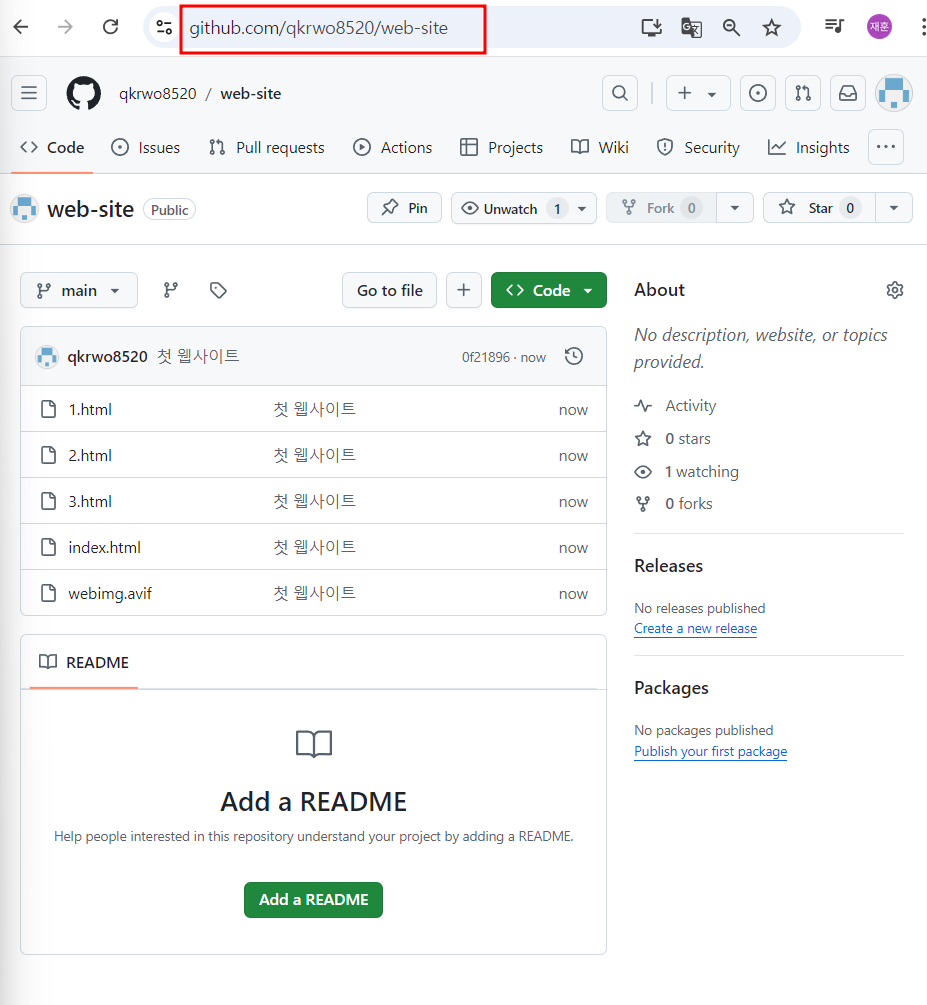This screenshot has height=1005, width=927.
Task: Open the Releases heading link
Action: (x=668, y=566)
